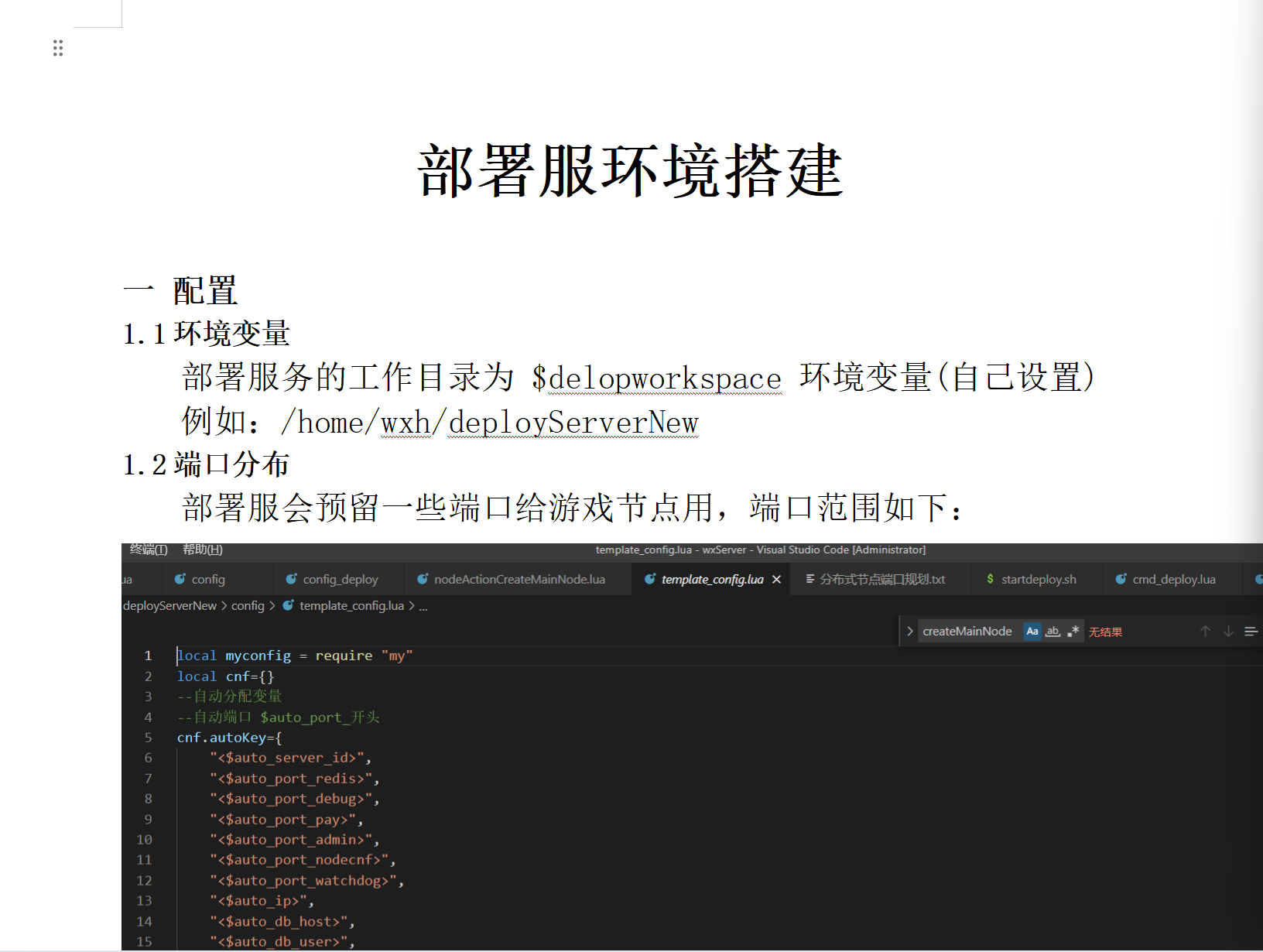Click text file icon on 分布式节点端口规划.txt tab
Image resolution: width=1263 pixels, height=952 pixels.
click(x=810, y=579)
